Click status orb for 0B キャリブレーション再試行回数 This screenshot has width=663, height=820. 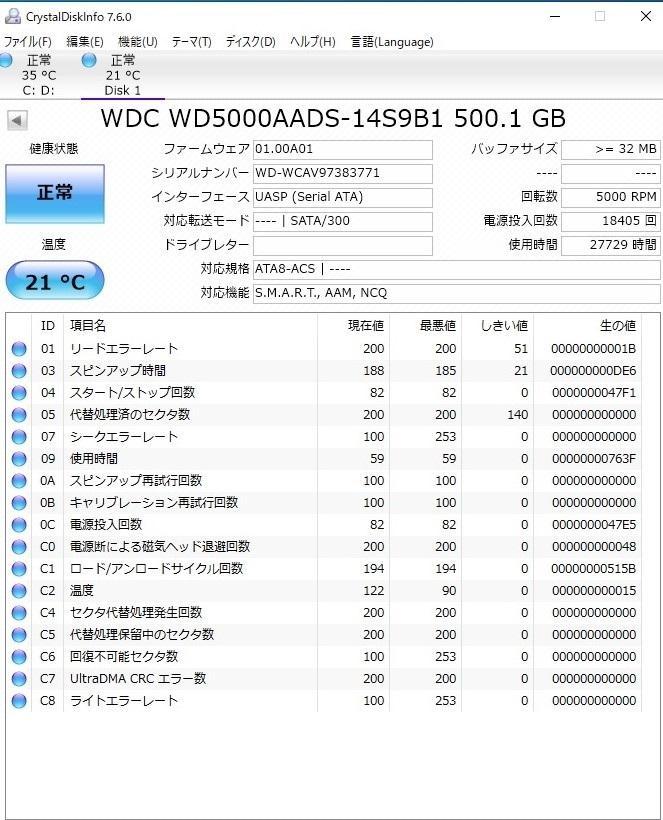click(19, 503)
